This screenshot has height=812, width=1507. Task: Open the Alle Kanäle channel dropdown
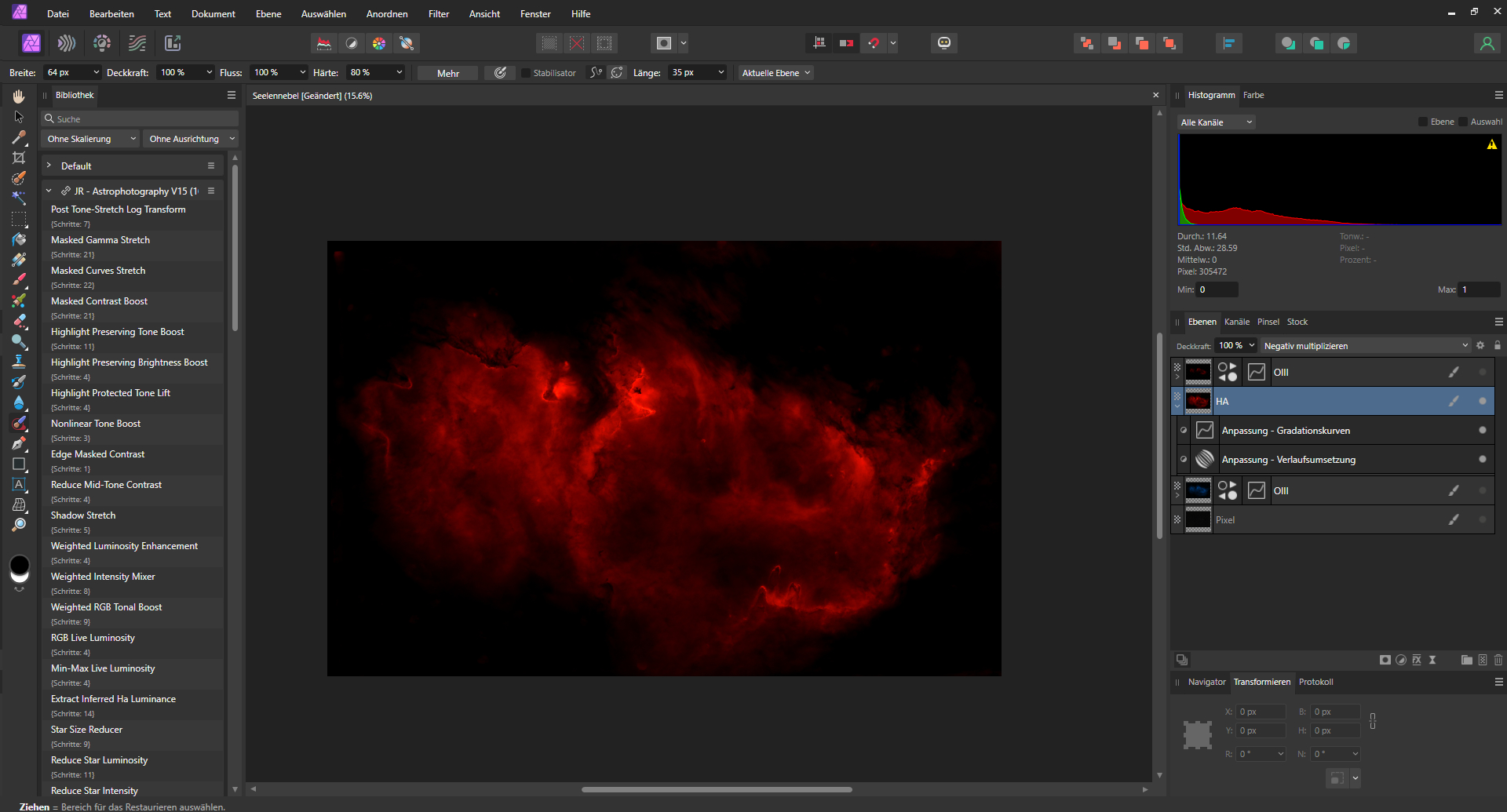coord(1216,122)
